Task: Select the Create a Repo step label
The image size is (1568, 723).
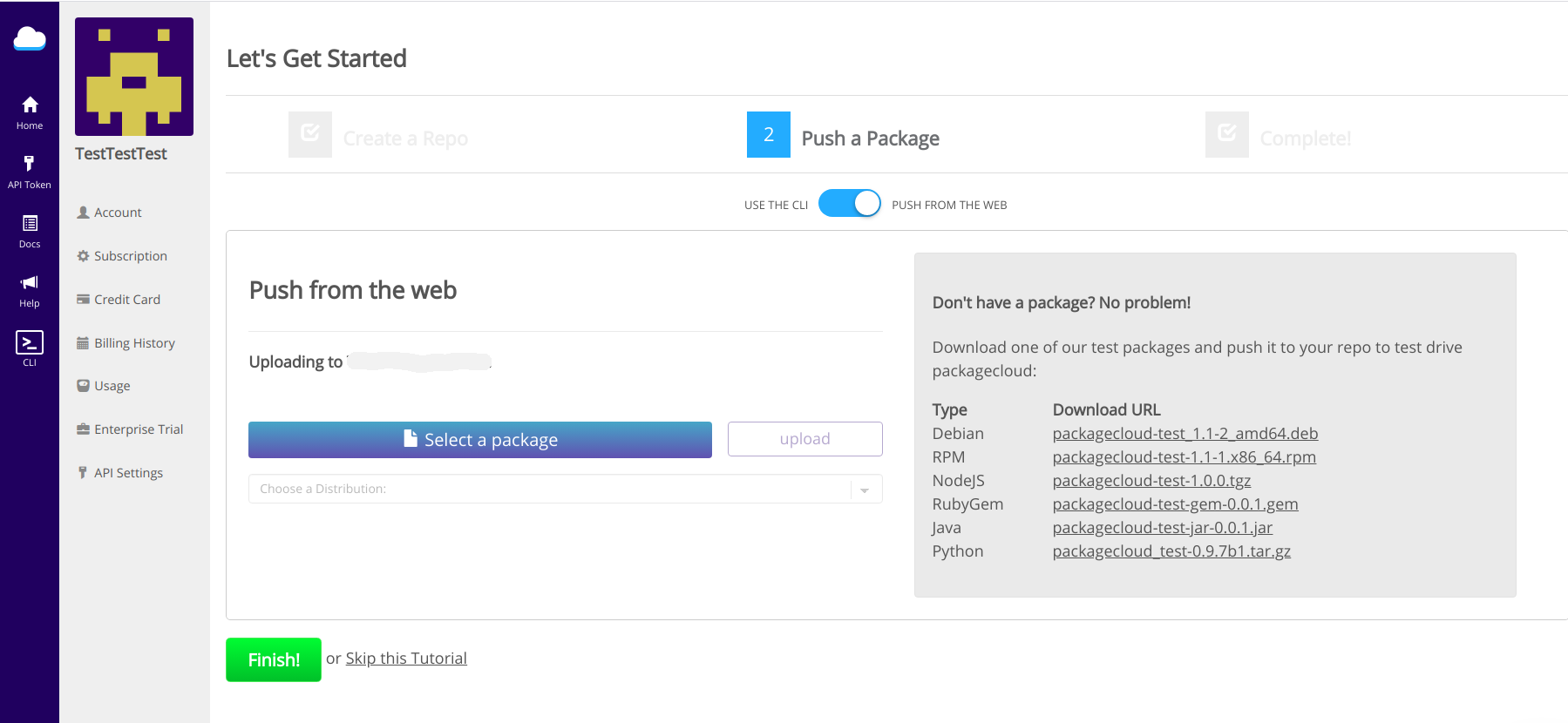Action: 405,139
